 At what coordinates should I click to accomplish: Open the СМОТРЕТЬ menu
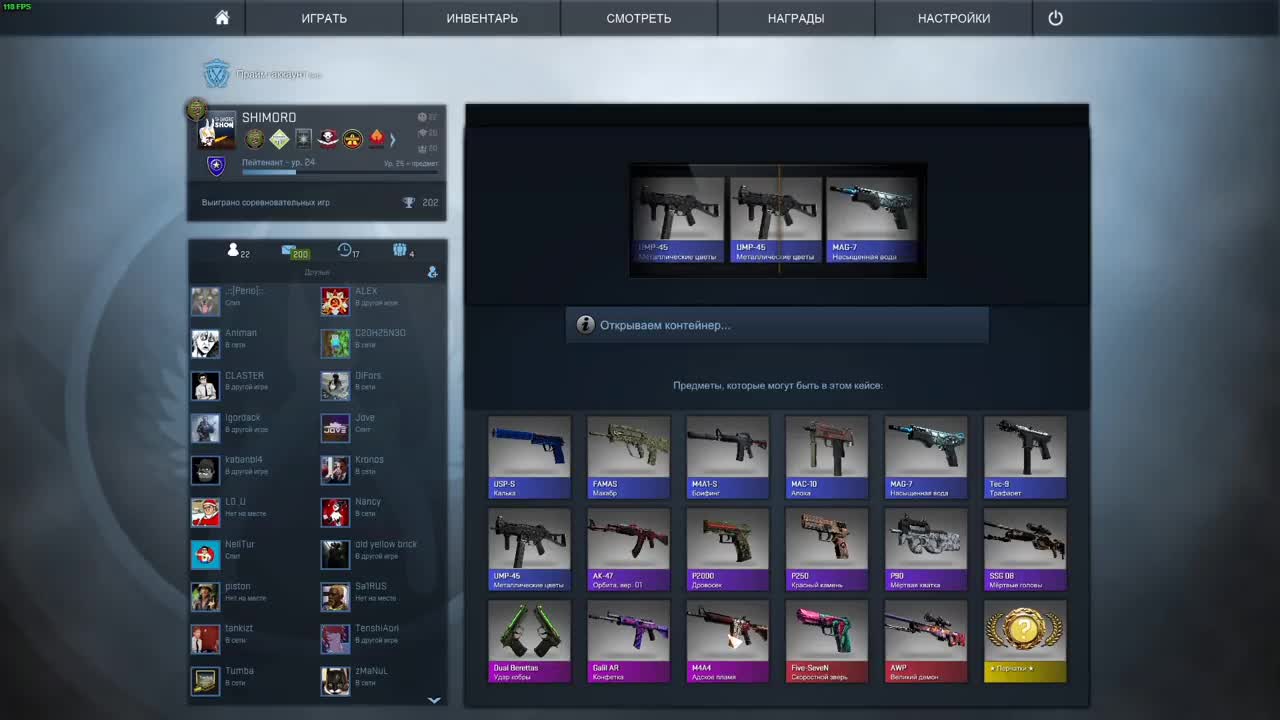(x=639, y=18)
